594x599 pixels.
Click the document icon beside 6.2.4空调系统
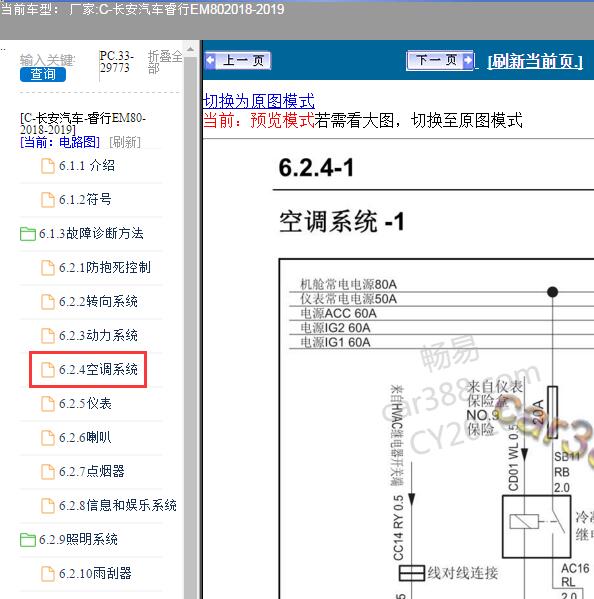coord(48,369)
